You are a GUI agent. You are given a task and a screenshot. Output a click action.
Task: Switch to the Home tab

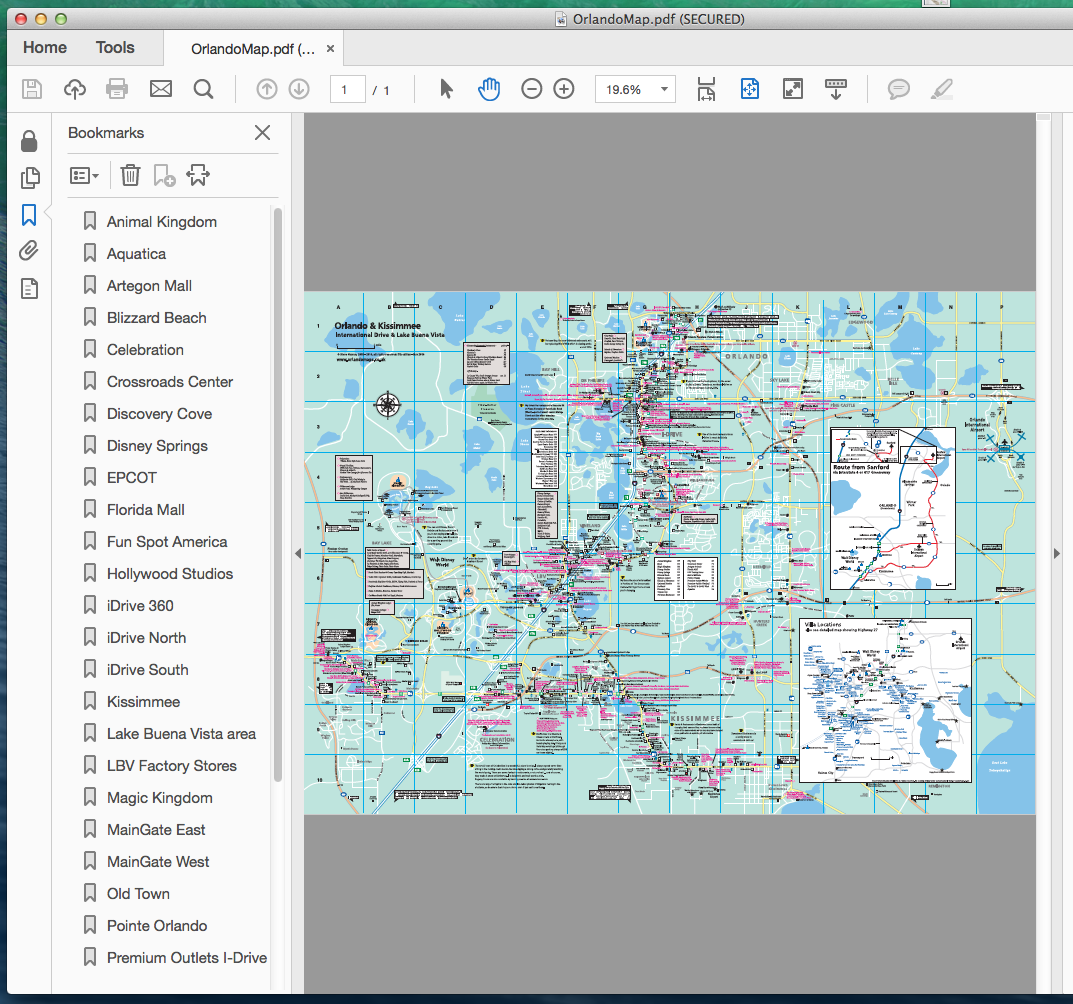pyautogui.click(x=45, y=47)
